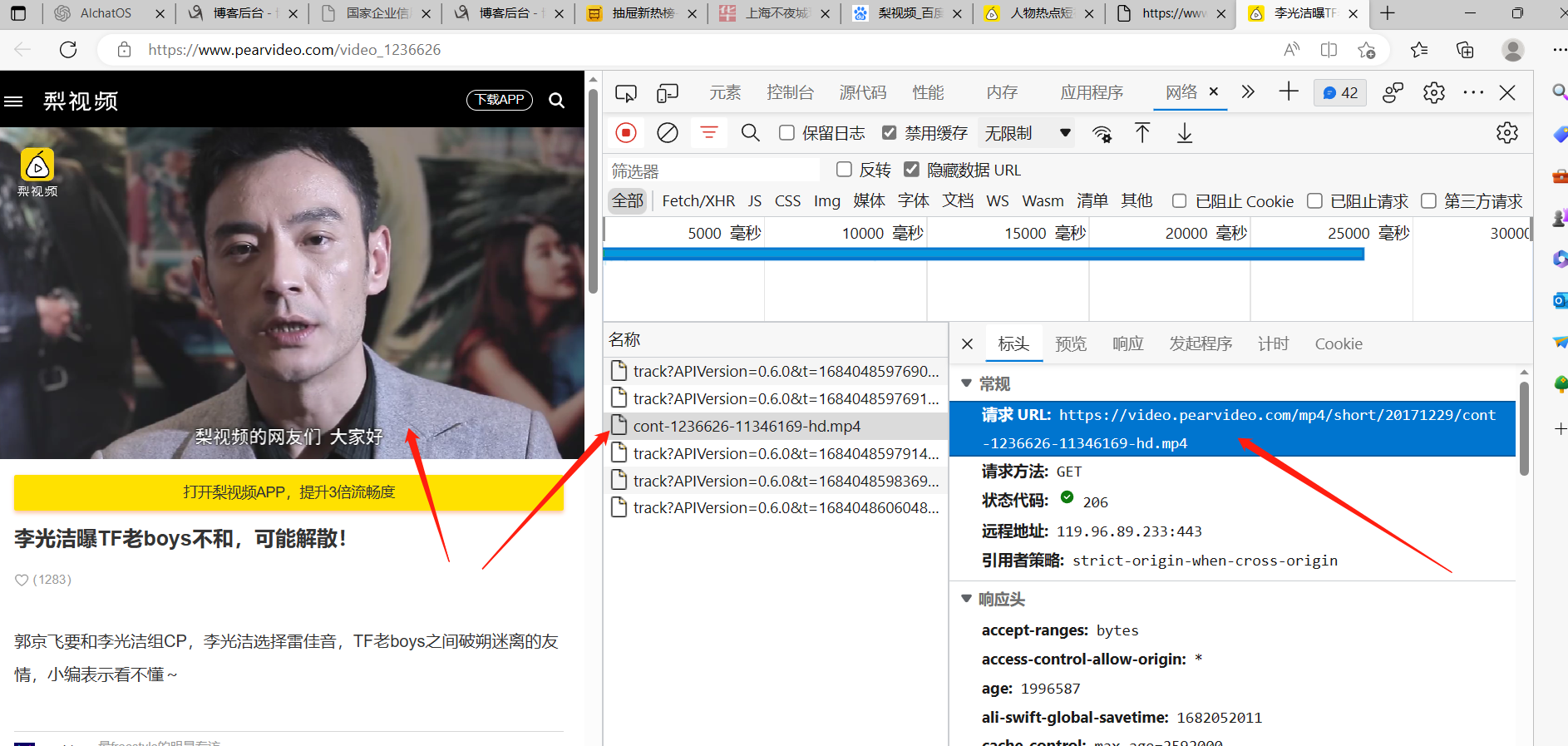Select the cont-1236626-11346169-hd.mp4 request
The image size is (1568, 746).
click(x=776, y=427)
